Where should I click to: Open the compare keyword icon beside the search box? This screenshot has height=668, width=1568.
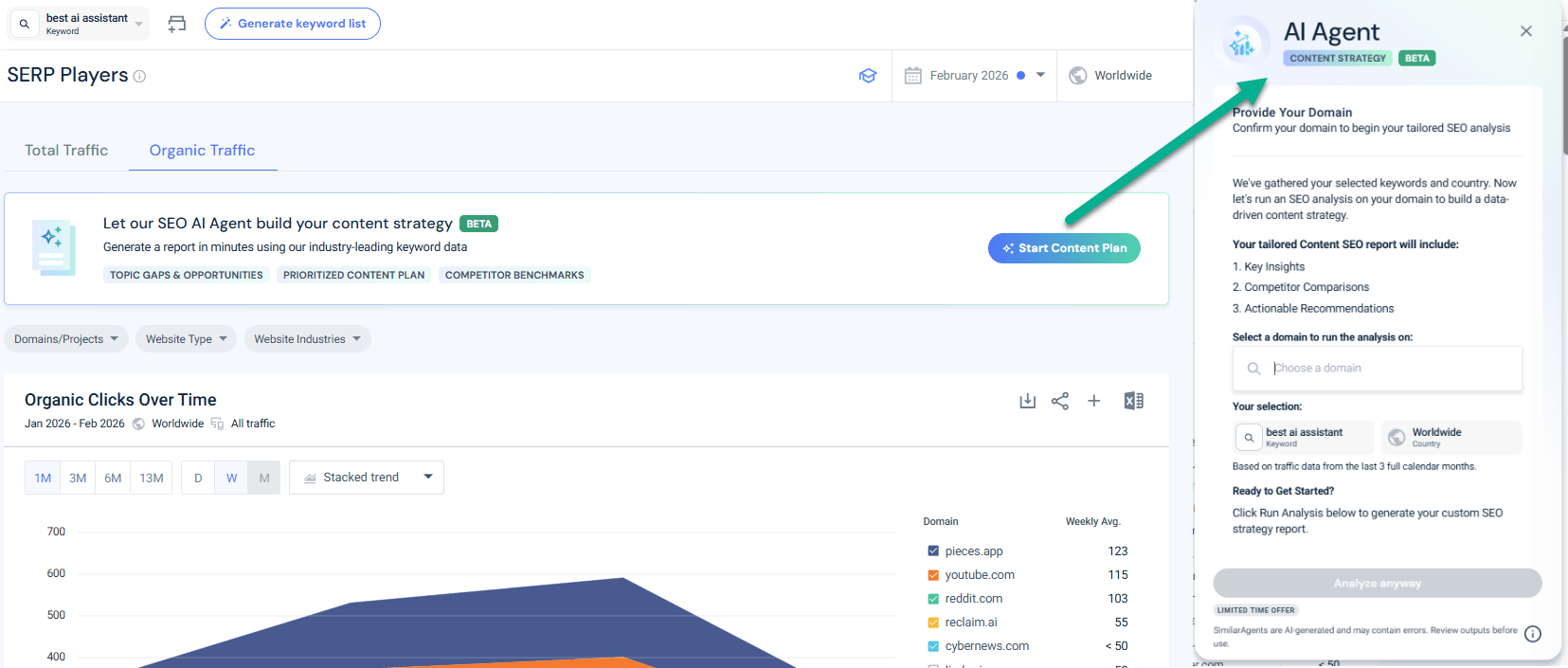[x=177, y=24]
